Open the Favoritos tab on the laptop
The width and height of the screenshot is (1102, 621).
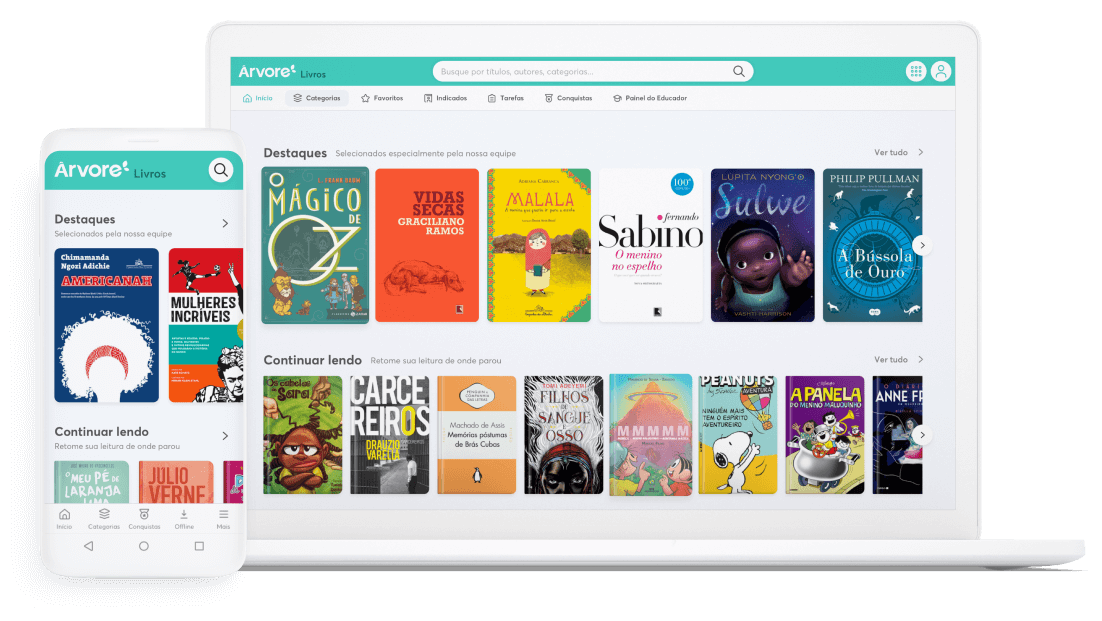point(382,98)
